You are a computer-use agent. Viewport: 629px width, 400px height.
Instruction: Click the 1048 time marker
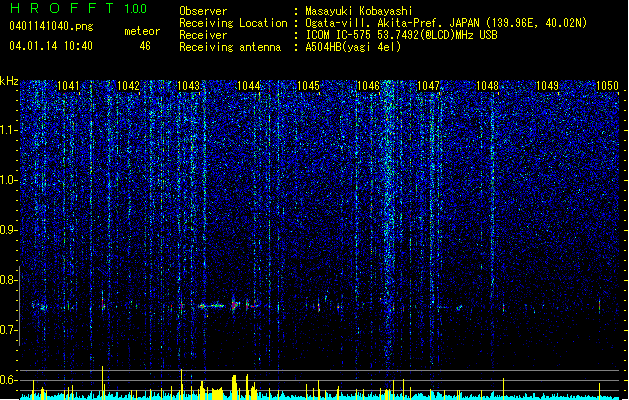coord(487,86)
